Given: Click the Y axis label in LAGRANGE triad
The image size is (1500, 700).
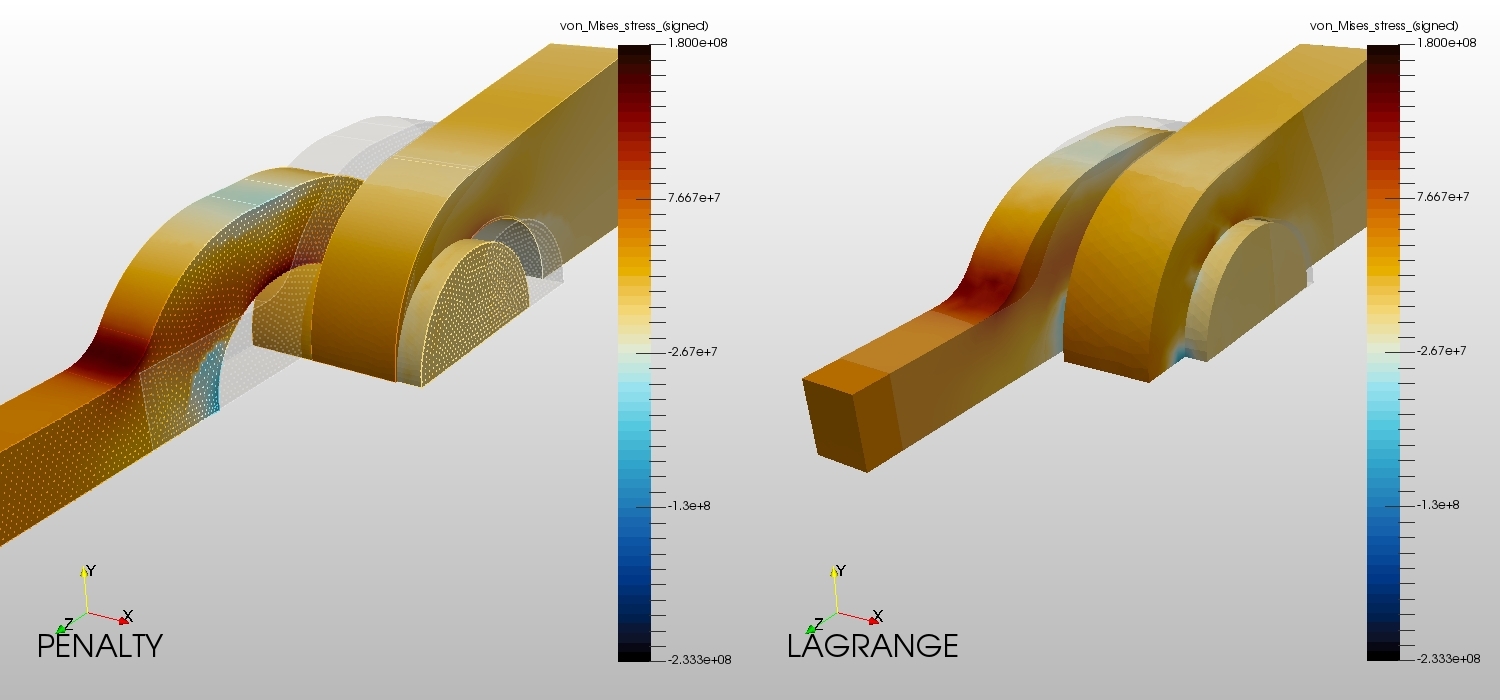Looking at the screenshot, I should click(x=841, y=571).
